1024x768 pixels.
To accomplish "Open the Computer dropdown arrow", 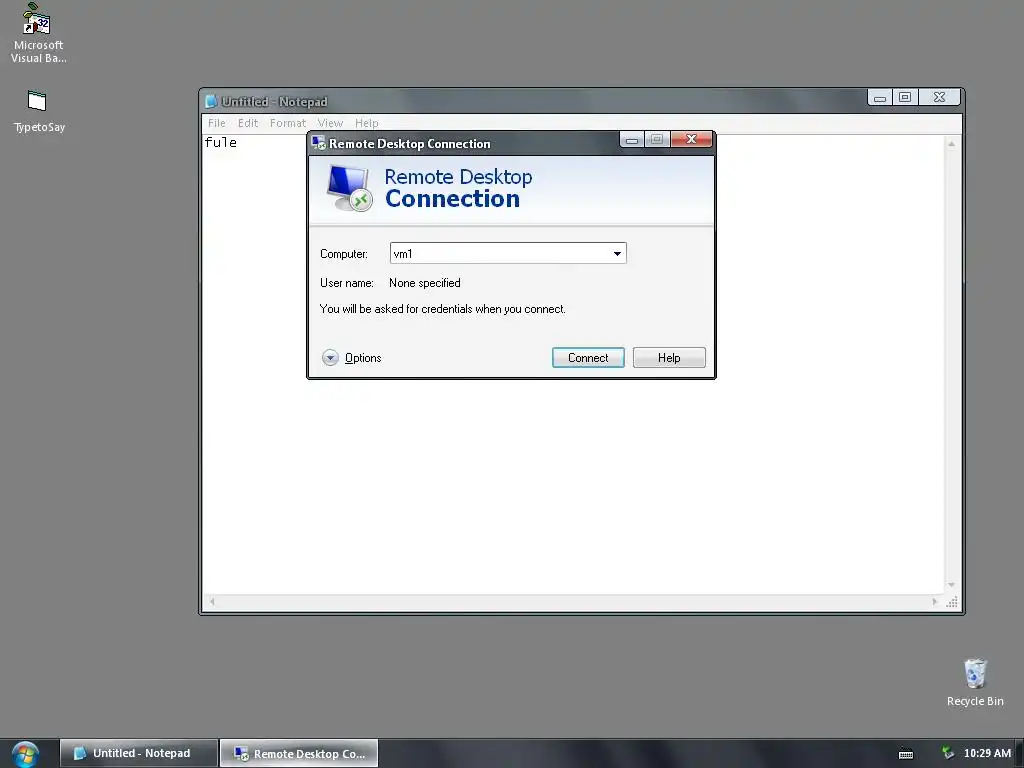I will click(616, 253).
